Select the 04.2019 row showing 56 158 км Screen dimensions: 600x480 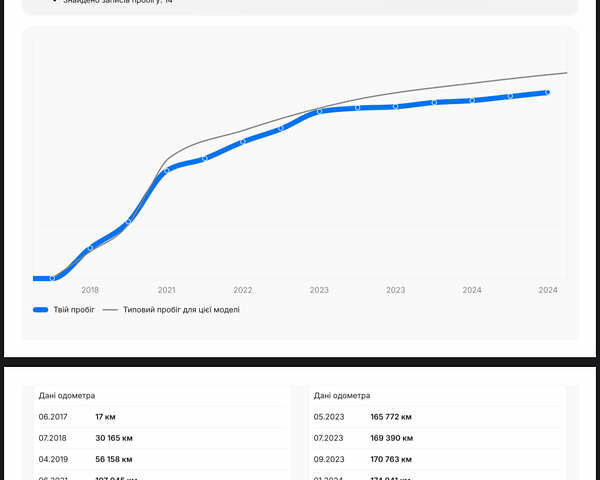coord(160,459)
